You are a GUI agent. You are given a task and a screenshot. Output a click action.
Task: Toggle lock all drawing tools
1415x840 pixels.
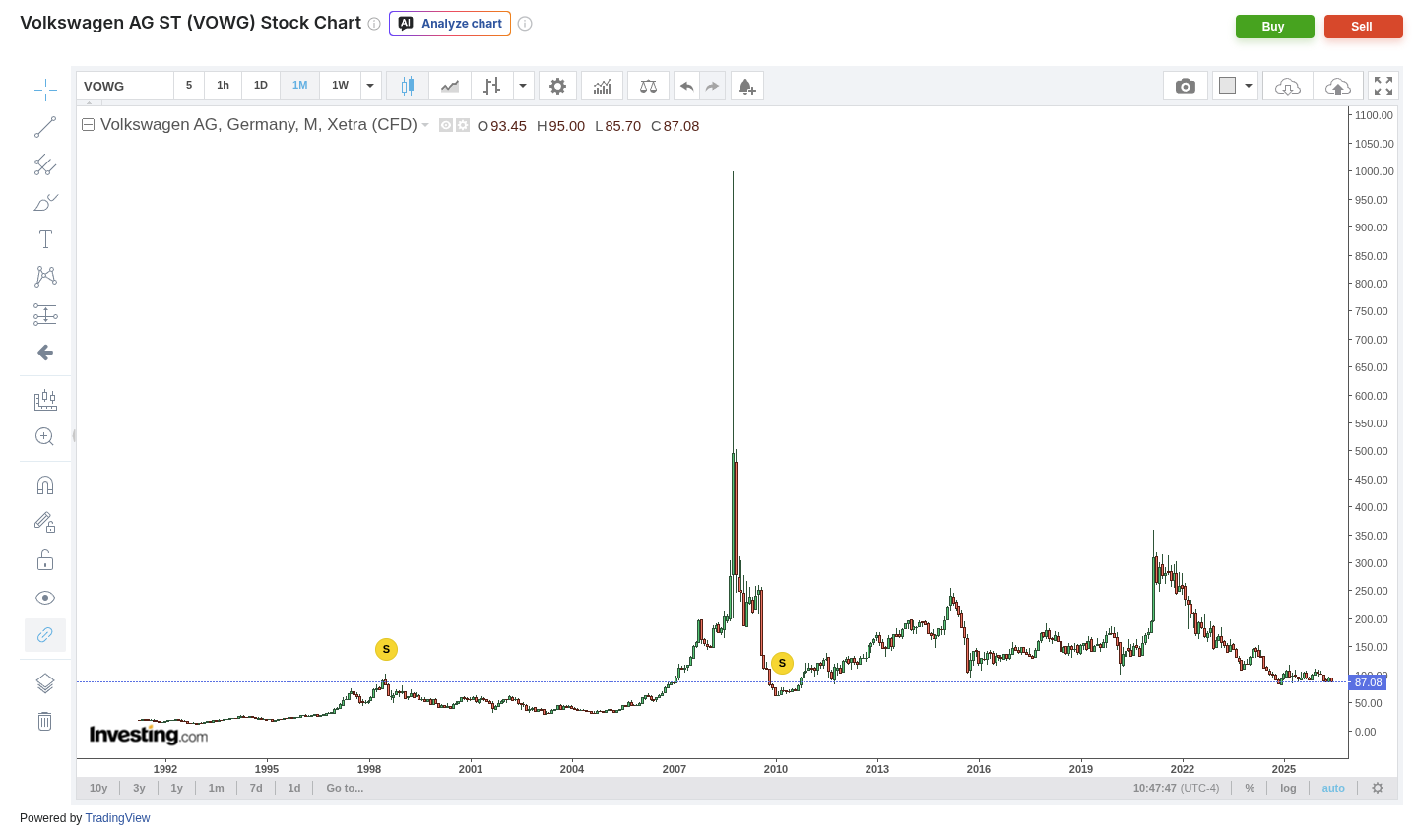(x=45, y=560)
